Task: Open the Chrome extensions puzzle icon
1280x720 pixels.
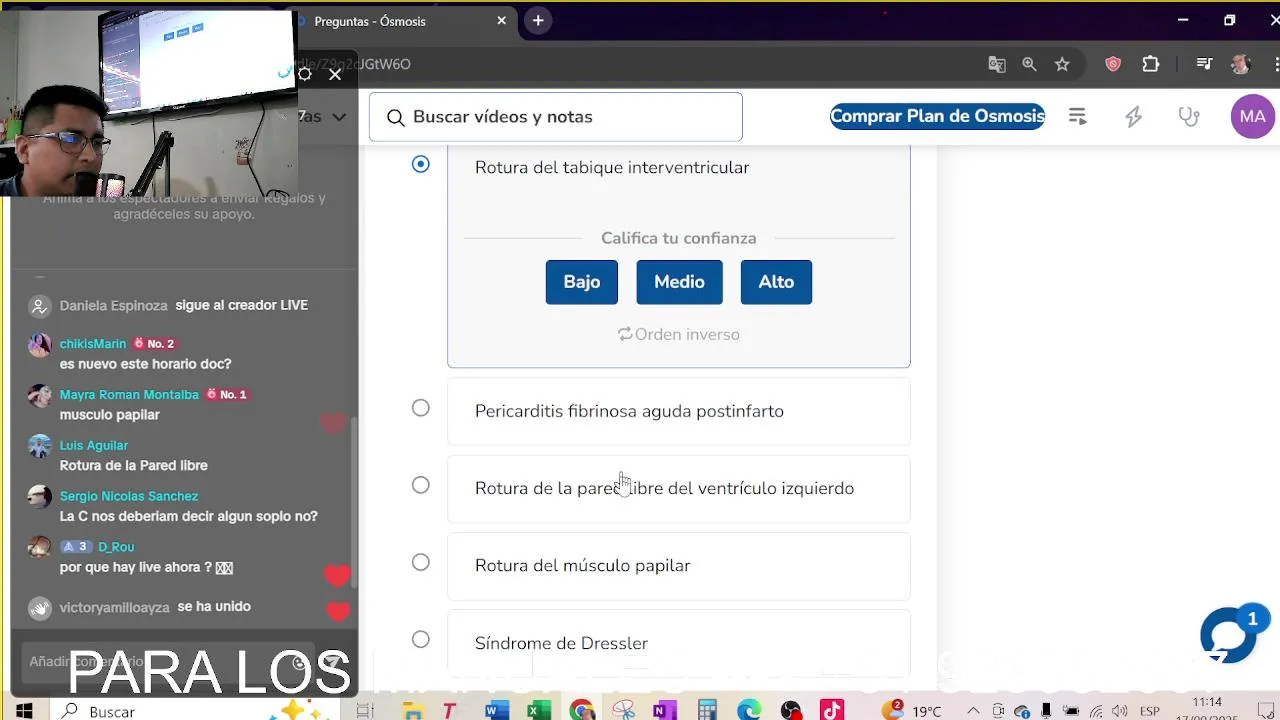Action: click(1151, 64)
